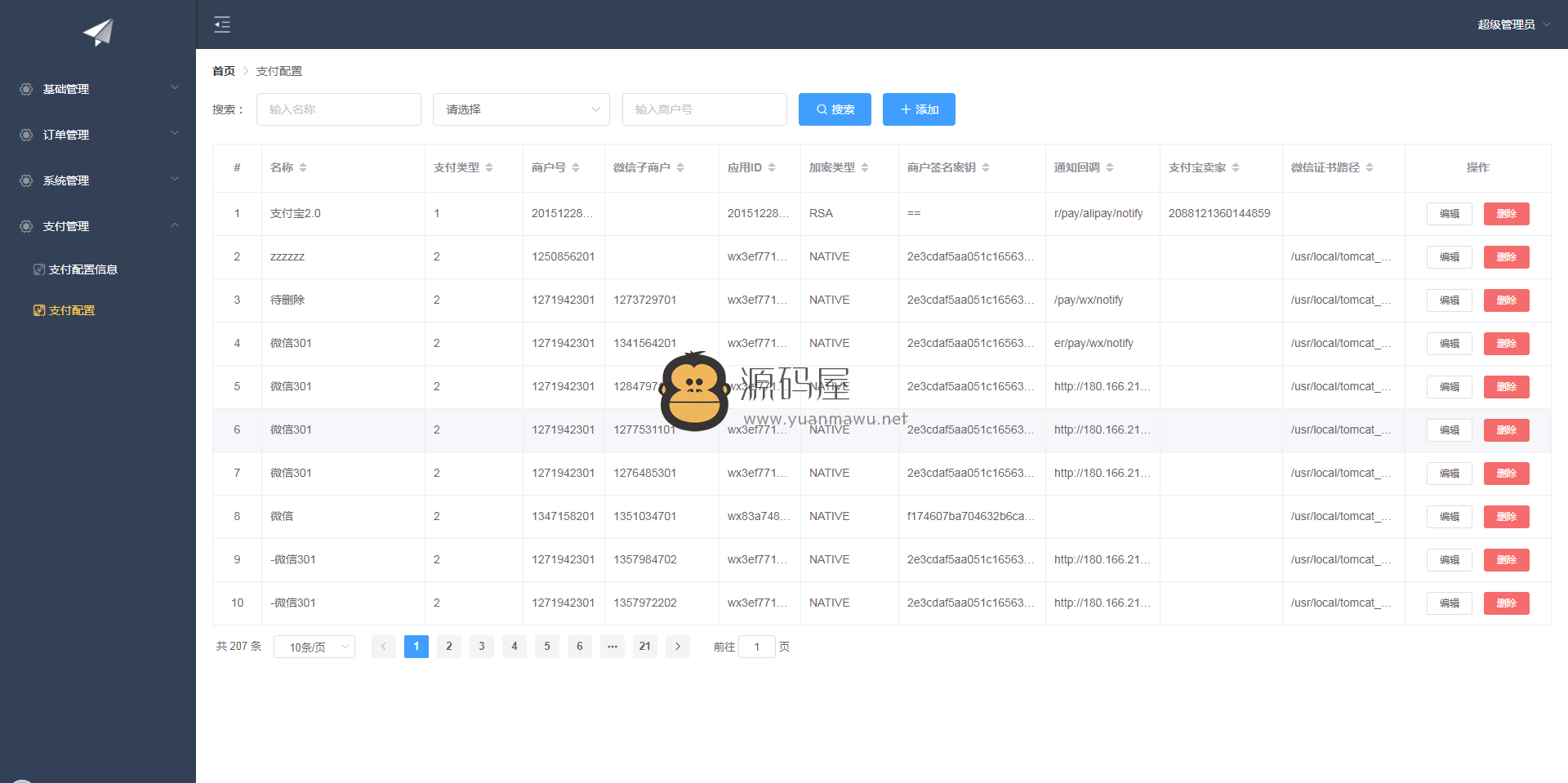Viewport: 1568px width, 783px height.
Task: Expand 订单管理 menu chevron
Action: [175, 134]
